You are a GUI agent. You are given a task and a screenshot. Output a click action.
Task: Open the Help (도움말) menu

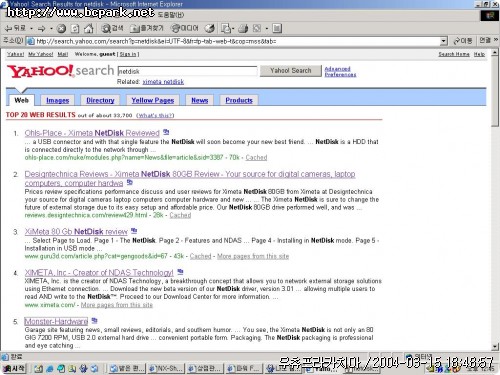point(170,15)
